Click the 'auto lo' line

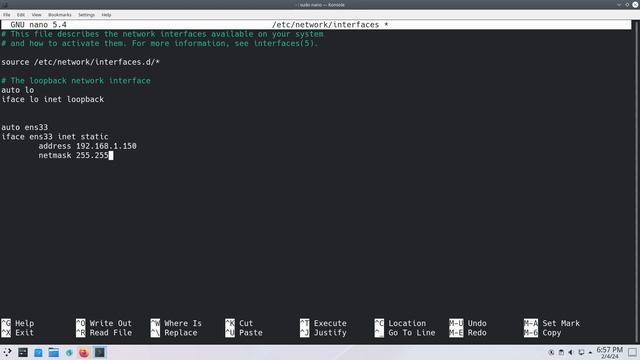click(18, 90)
